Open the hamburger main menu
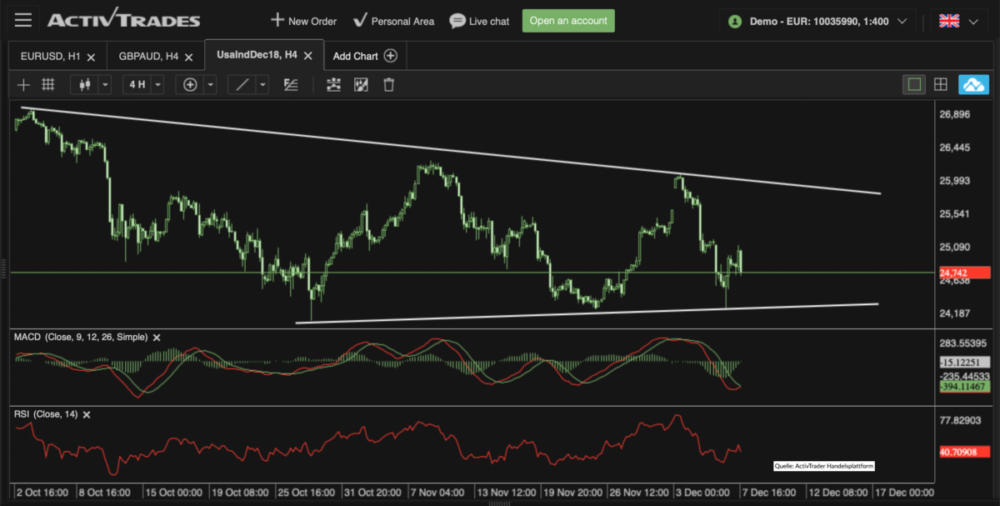Image resolution: width=1000 pixels, height=506 pixels. click(x=23, y=20)
